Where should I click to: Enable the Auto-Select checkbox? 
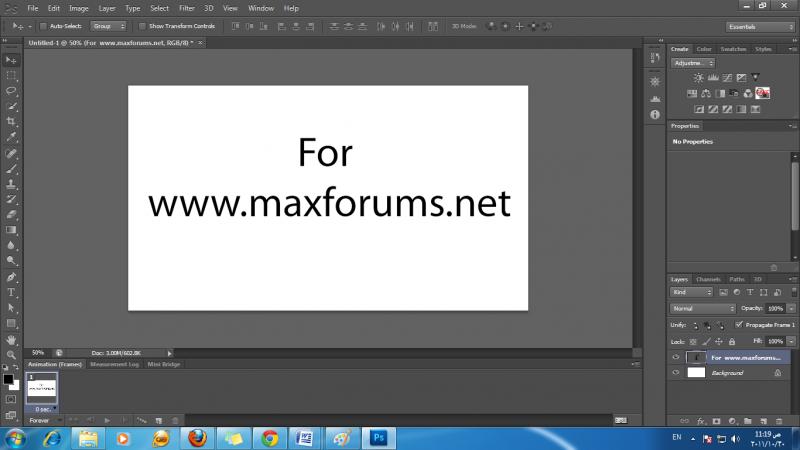pyautogui.click(x=43, y=26)
